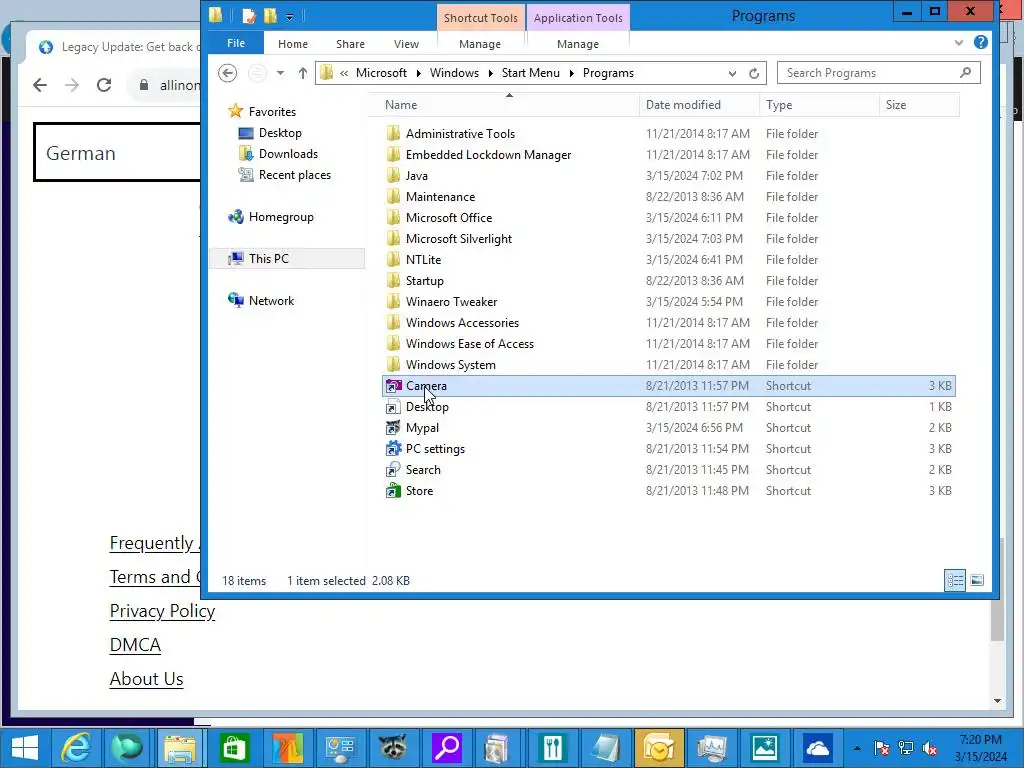This screenshot has width=1024, height=768.
Task: Select the Windows Accessories folder row
Action: pos(669,323)
